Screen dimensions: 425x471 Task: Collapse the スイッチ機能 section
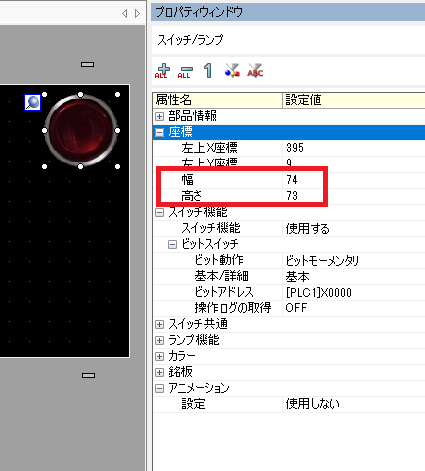pyautogui.click(x=160, y=212)
